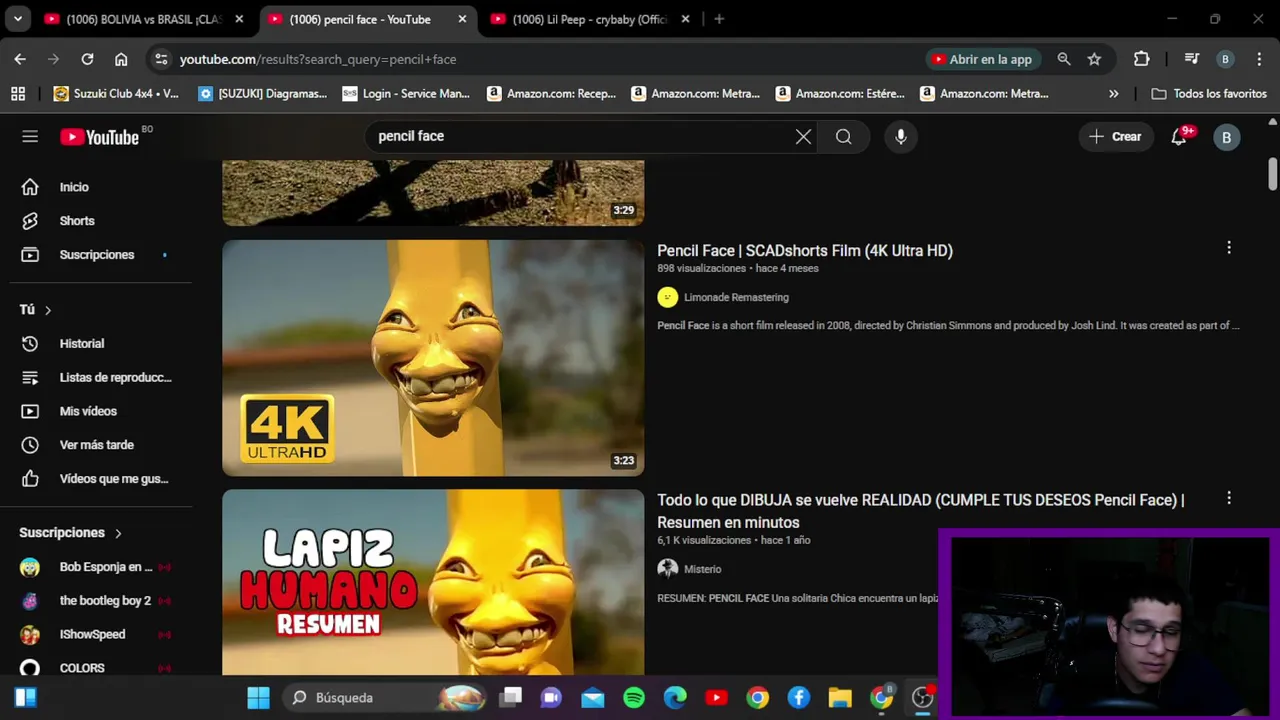
Task: Open the Limonade Remastering channel
Action: pyautogui.click(x=736, y=297)
